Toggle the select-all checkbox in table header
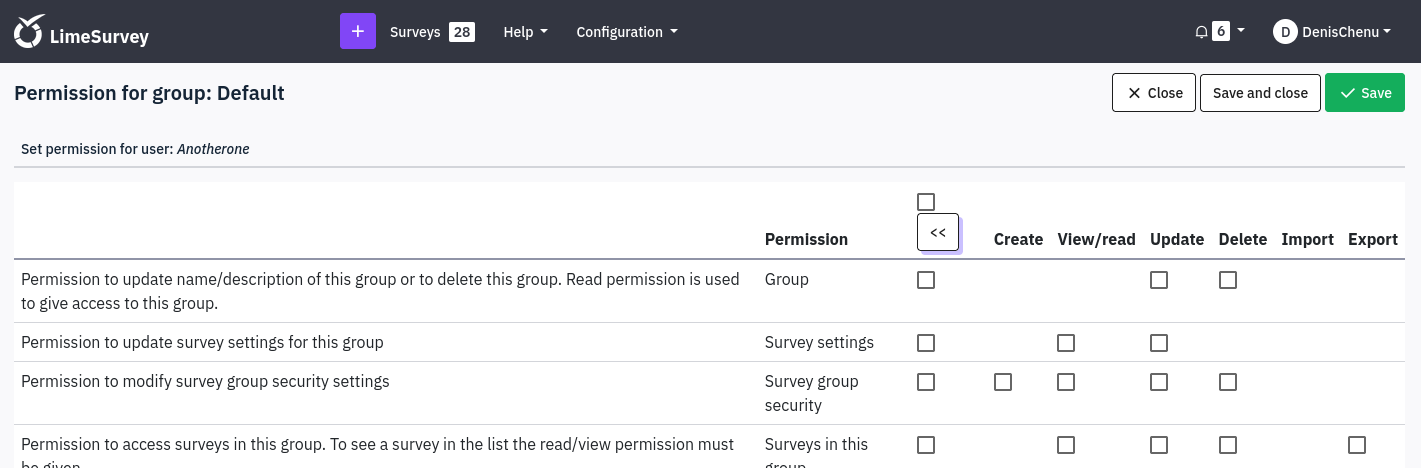 [926, 202]
